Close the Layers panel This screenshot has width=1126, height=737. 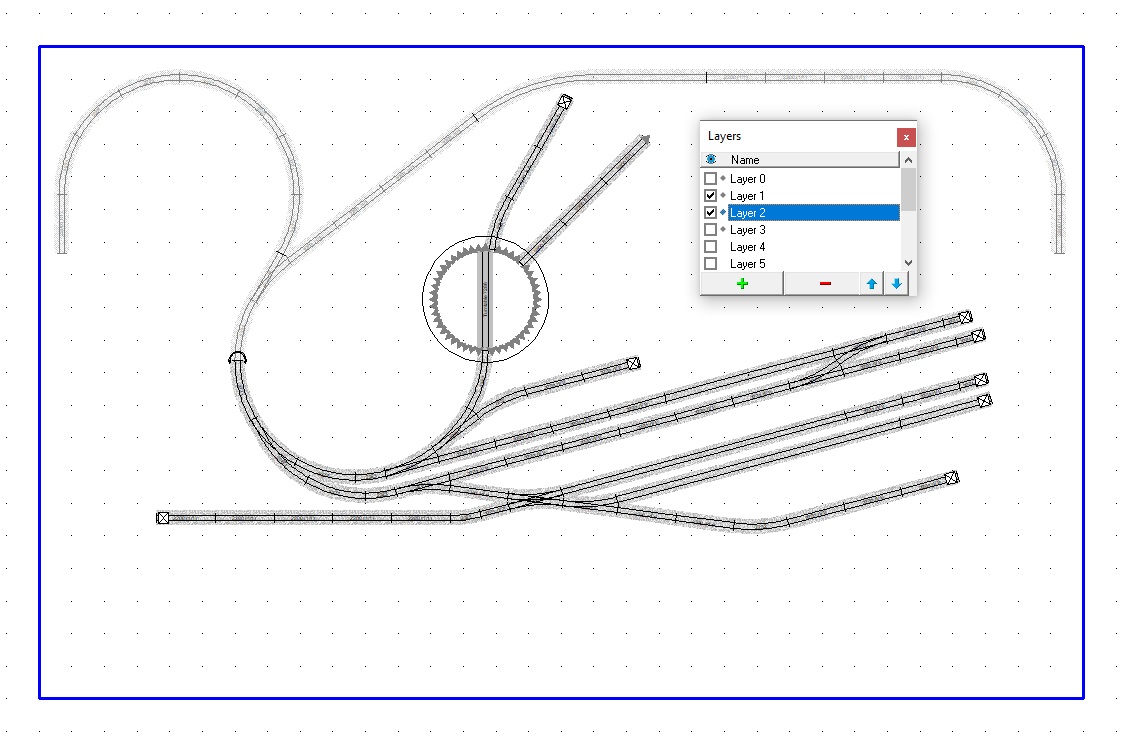click(x=905, y=137)
